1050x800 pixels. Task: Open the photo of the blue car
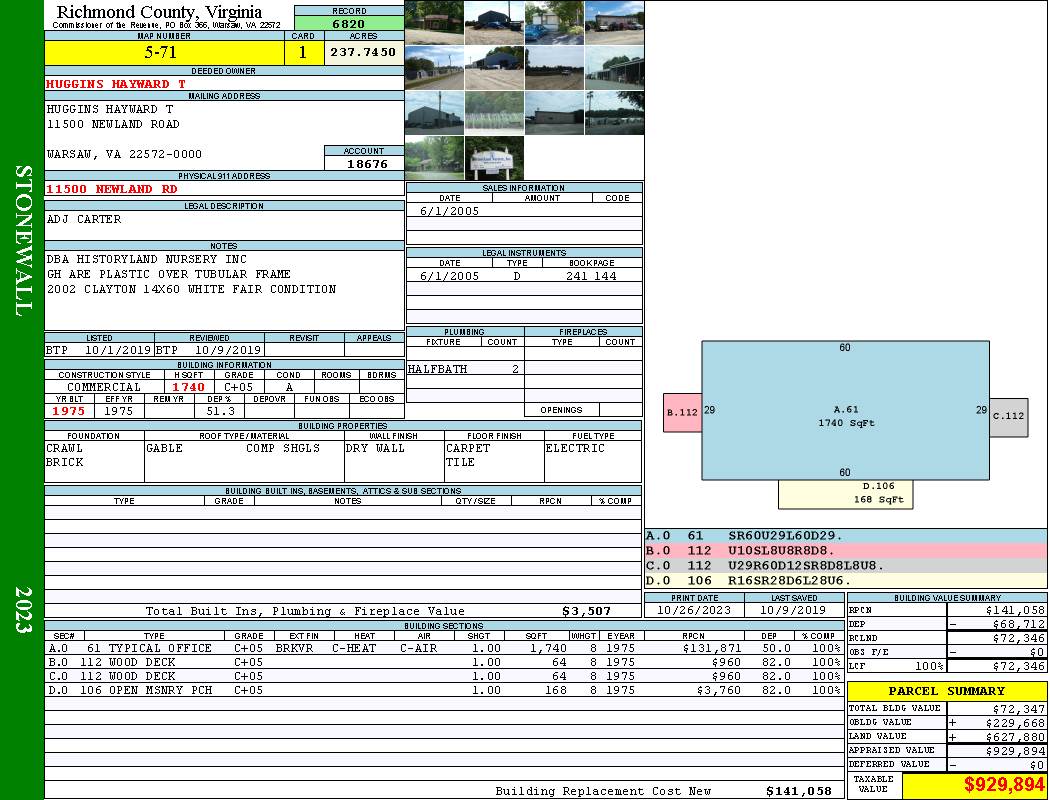554,23
